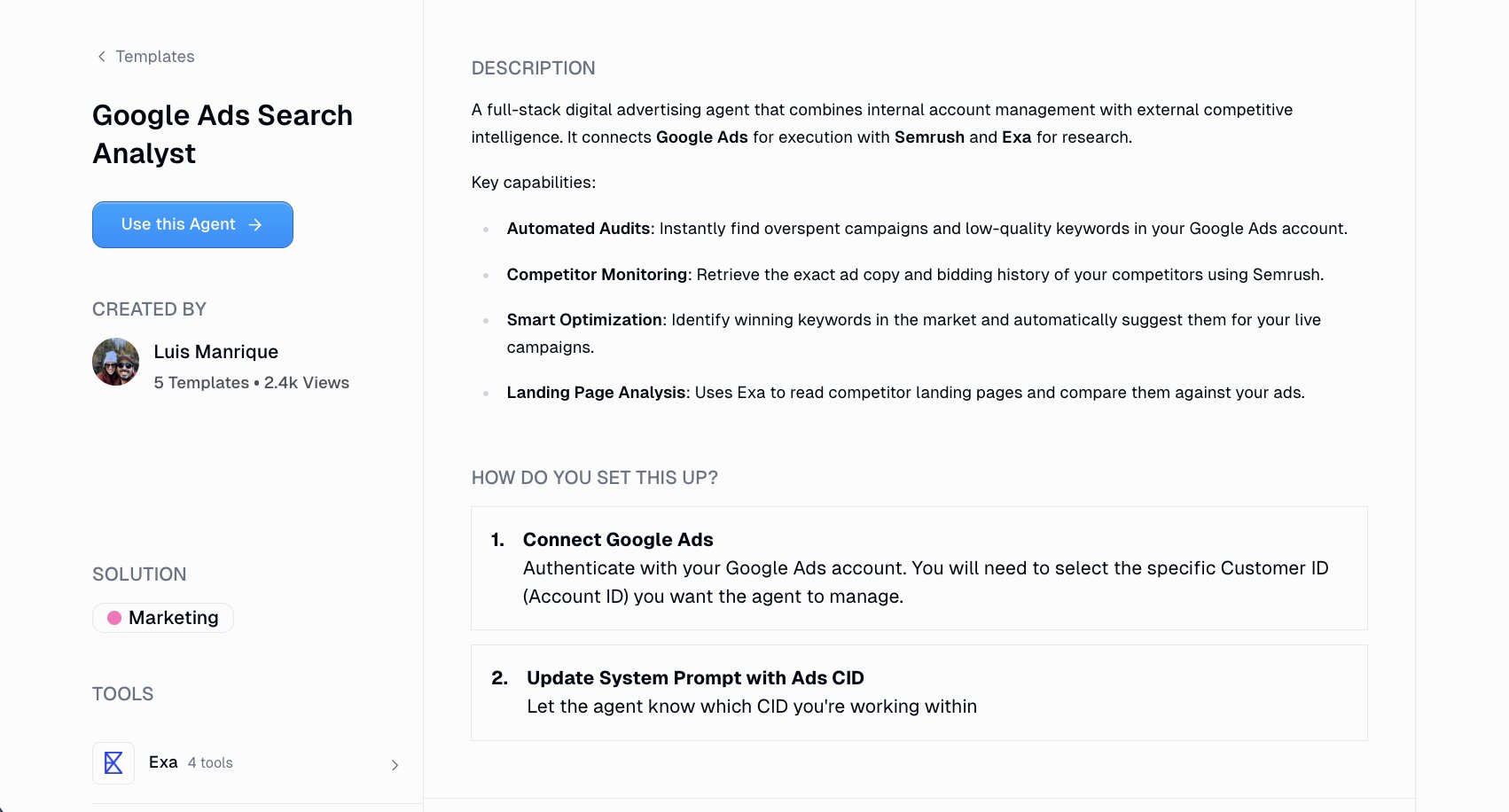The width and height of the screenshot is (1509, 812).
Task: Click the Exa logo icon in Tools
Action: [x=113, y=762]
